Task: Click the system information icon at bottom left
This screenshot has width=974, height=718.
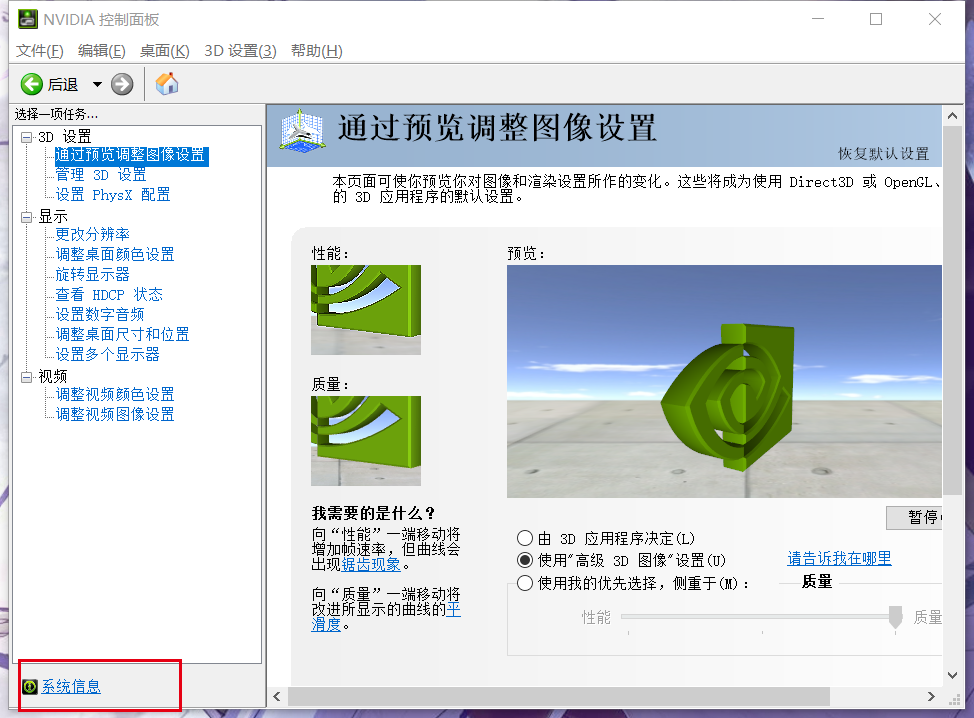Action: click(30, 686)
